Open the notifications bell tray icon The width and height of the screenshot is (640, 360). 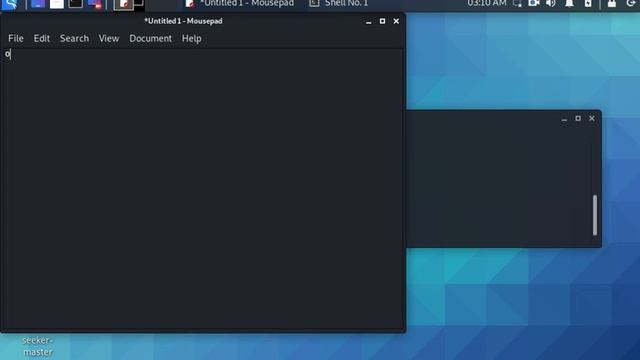(569, 4)
